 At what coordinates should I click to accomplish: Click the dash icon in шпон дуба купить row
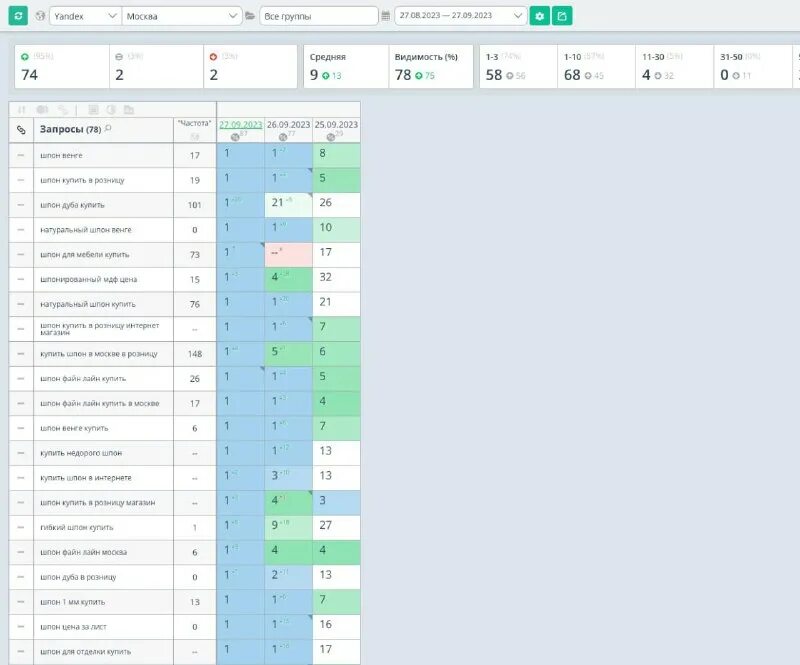click(21, 205)
